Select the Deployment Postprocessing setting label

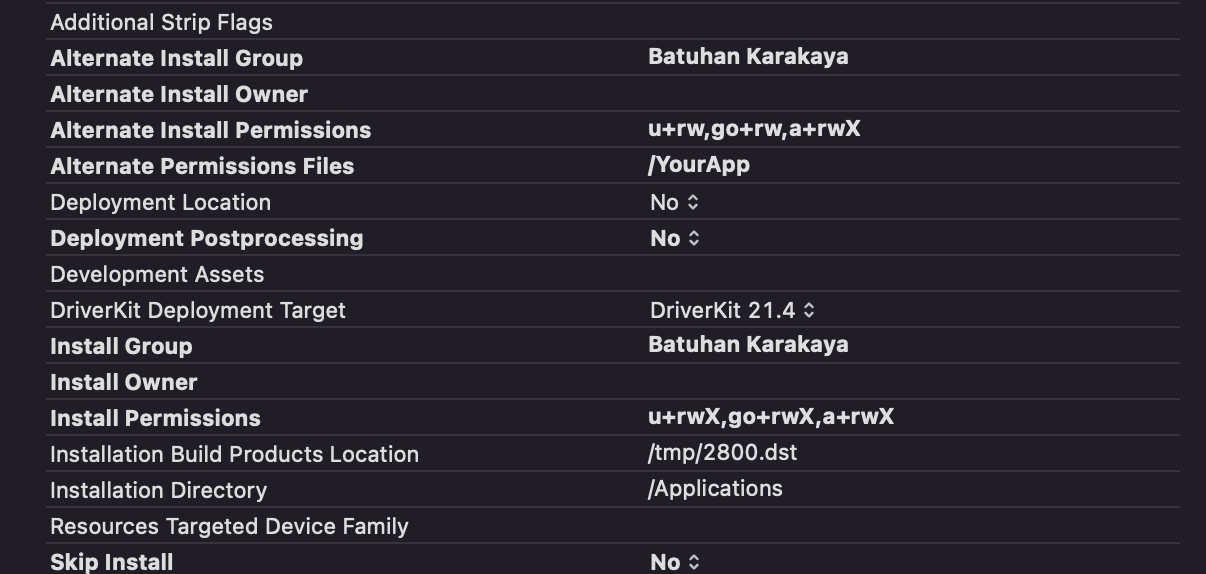[x=206, y=238]
